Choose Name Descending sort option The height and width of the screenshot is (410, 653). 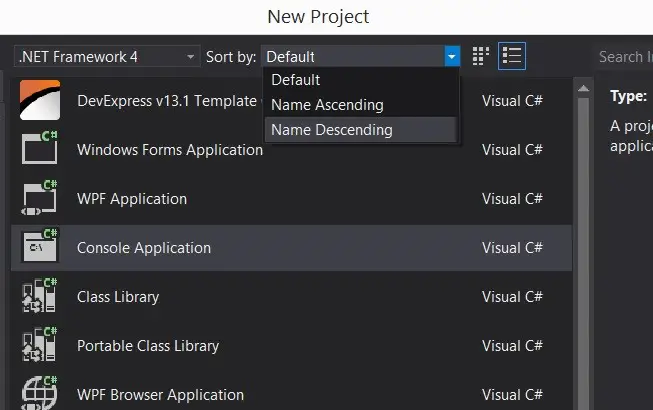point(361,130)
